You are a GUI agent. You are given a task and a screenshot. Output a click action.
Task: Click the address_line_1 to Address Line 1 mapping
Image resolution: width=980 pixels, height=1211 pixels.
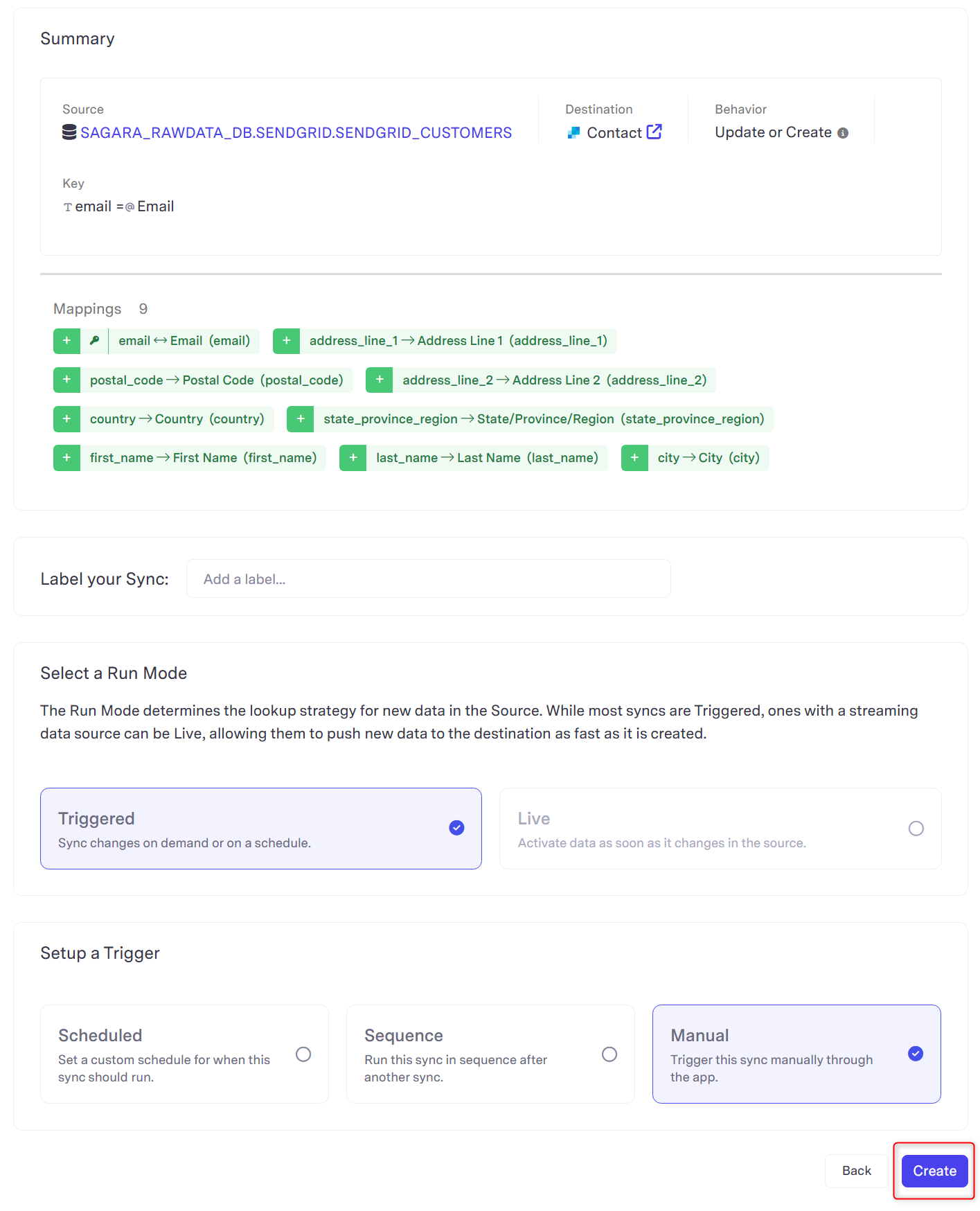coord(458,341)
